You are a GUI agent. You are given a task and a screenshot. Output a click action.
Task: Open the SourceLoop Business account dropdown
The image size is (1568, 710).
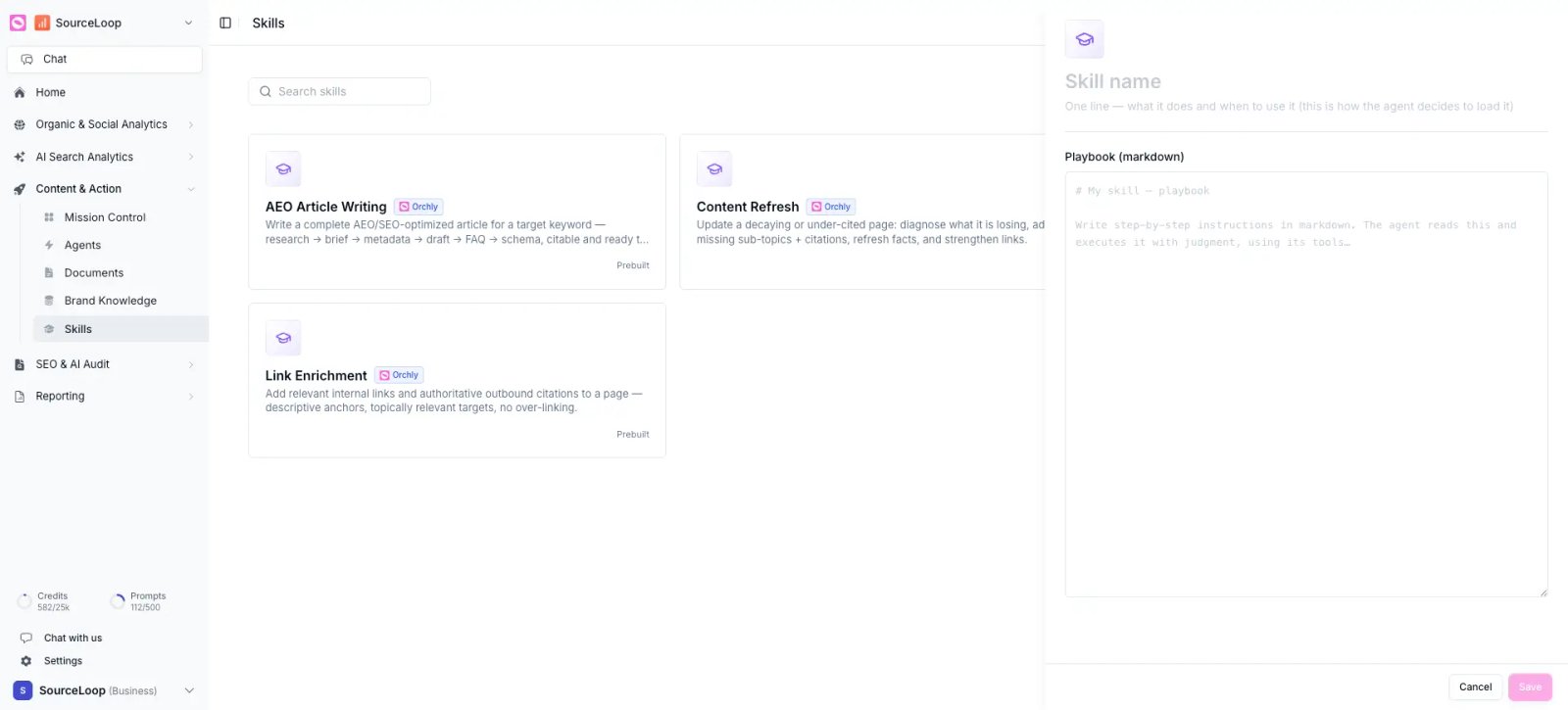coord(189,690)
